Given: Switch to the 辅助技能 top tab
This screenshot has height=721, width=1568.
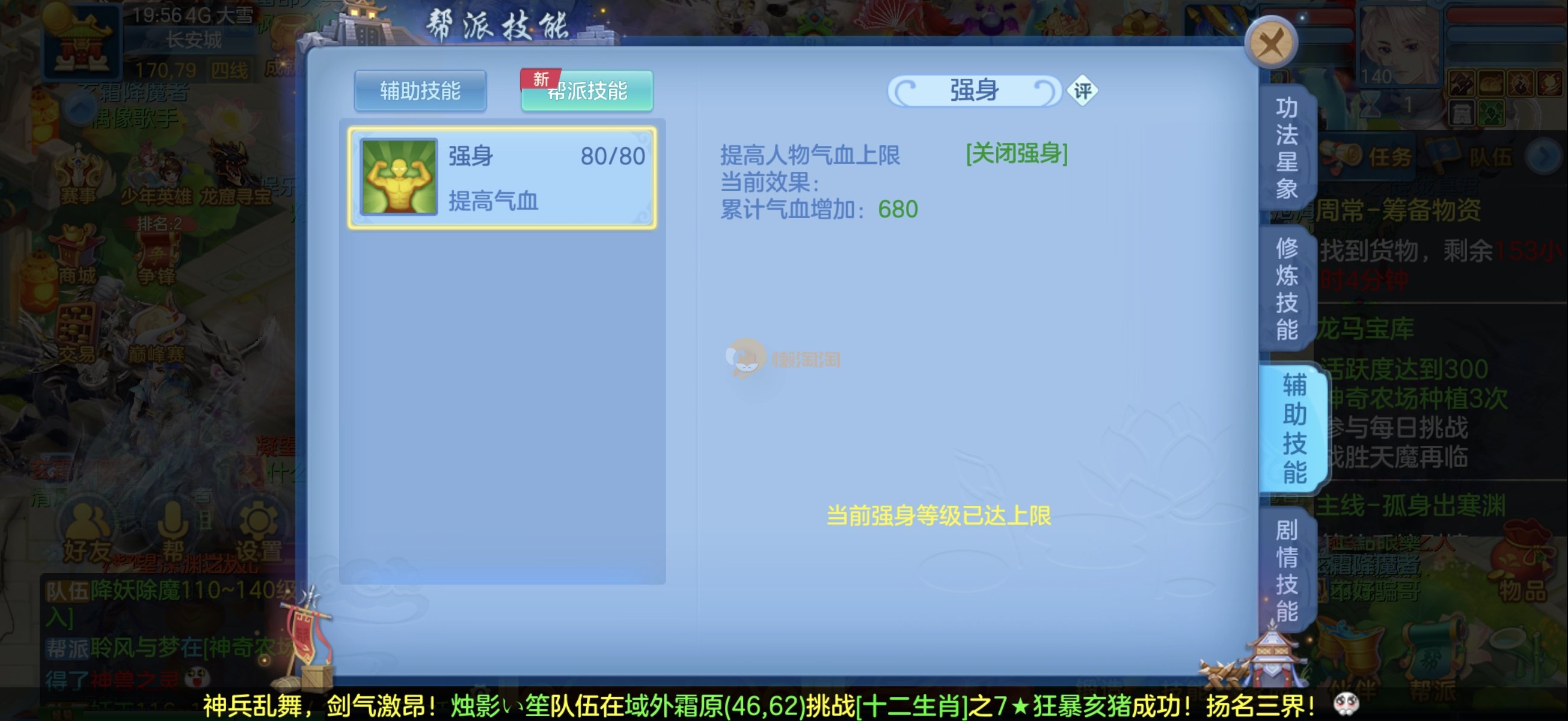Looking at the screenshot, I should 420,91.
